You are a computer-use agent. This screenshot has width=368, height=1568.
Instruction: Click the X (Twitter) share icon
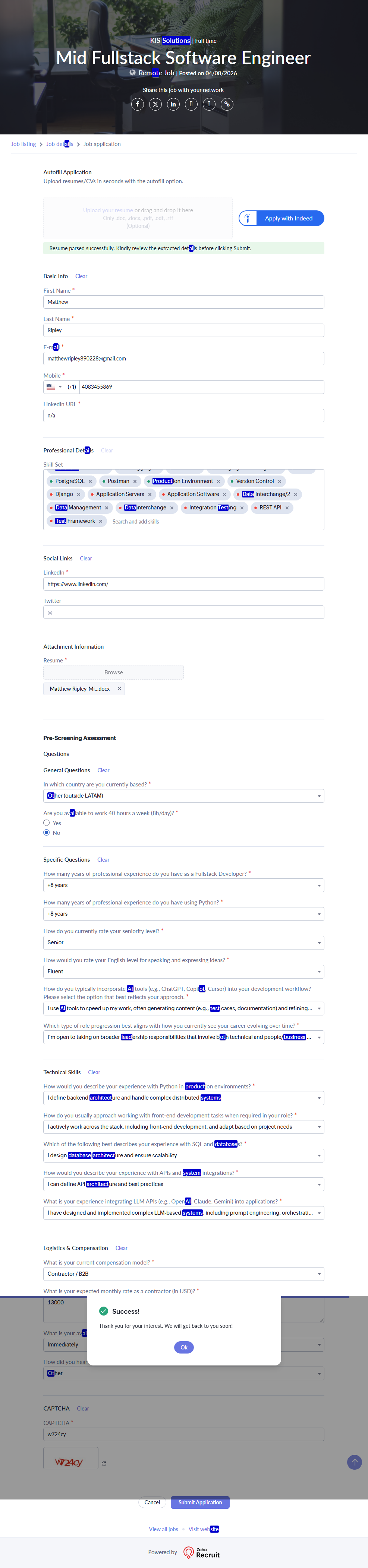(155, 104)
